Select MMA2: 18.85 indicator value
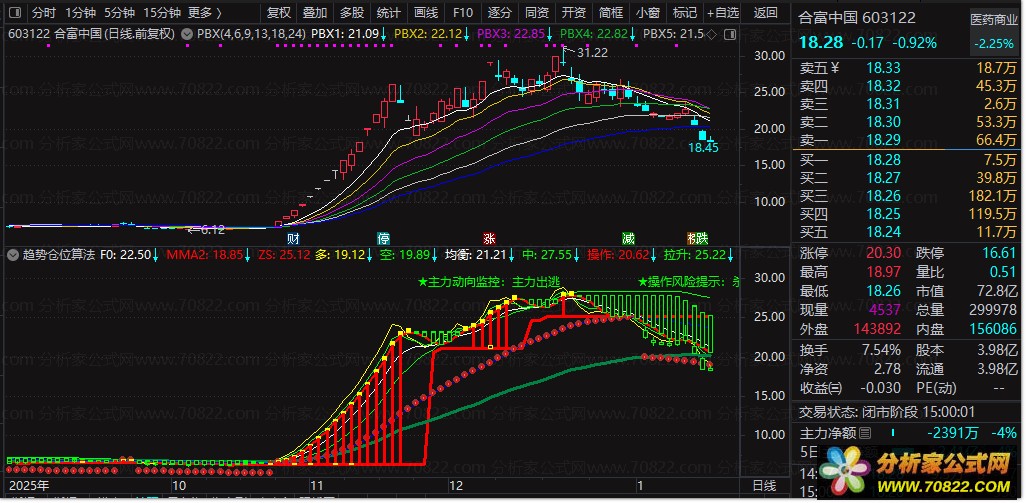Viewport: 1027px width, 503px height. pos(206,255)
